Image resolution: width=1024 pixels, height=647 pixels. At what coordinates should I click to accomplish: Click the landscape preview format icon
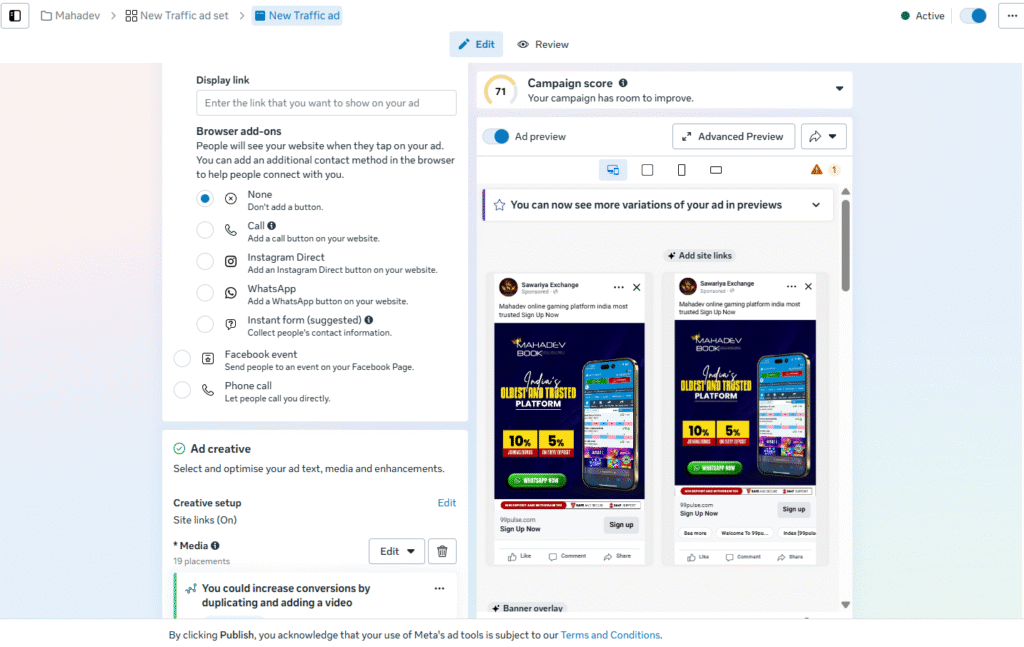716,170
